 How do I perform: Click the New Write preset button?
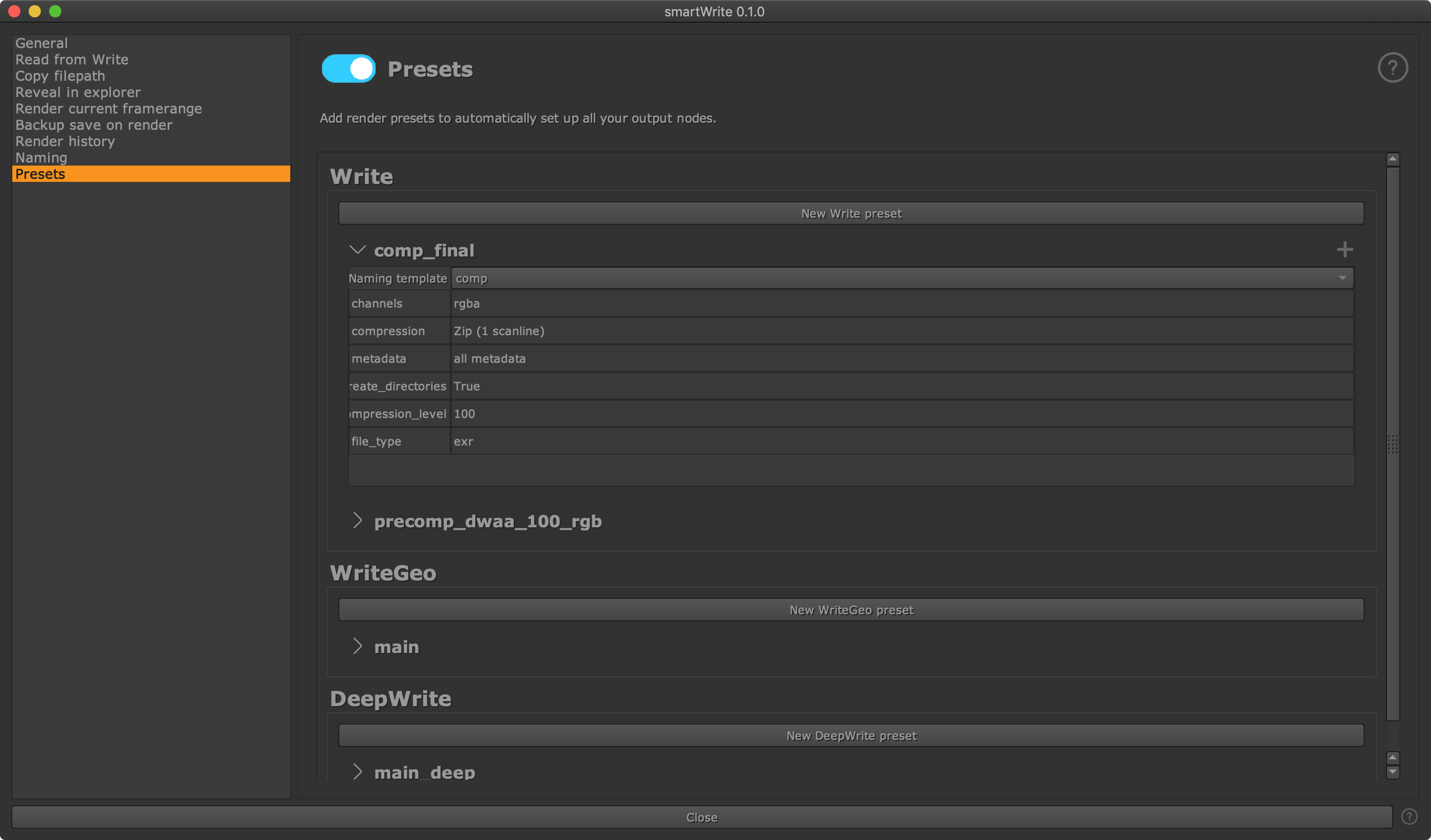(x=850, y=214)
